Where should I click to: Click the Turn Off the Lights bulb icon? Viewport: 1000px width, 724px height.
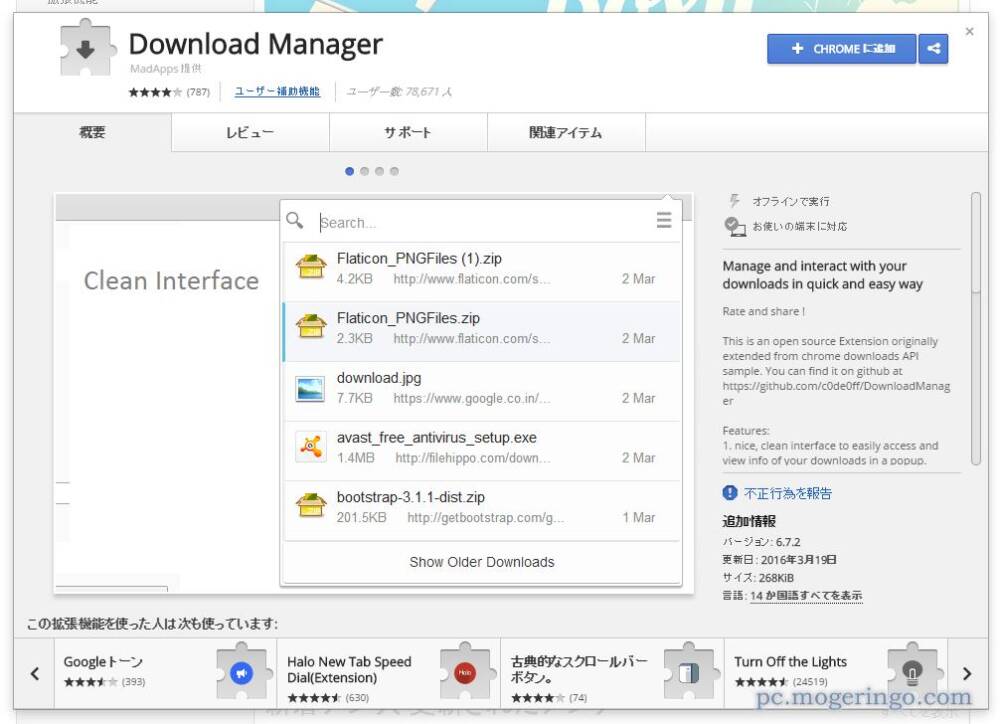913,672
